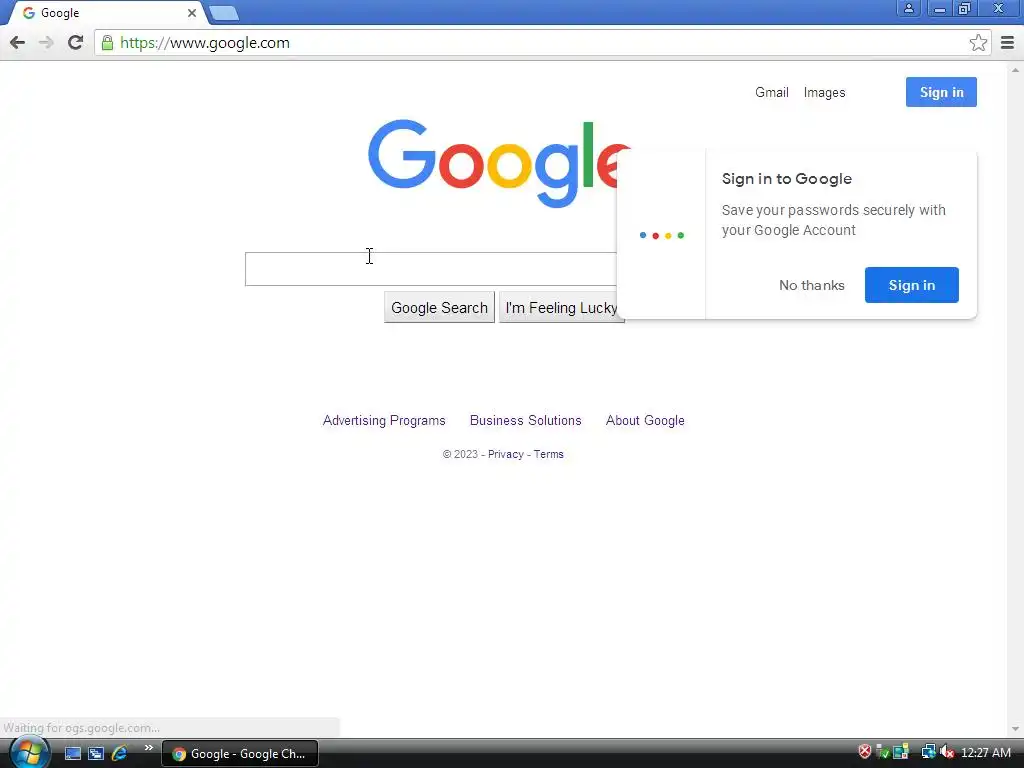Open About Google link

pyautogui.click(x=645, y=421)
